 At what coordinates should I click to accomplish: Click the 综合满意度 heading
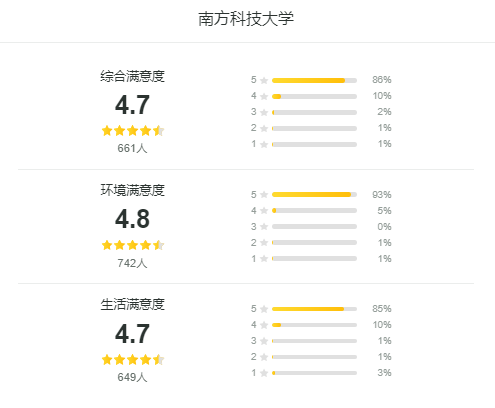[133, 76]
